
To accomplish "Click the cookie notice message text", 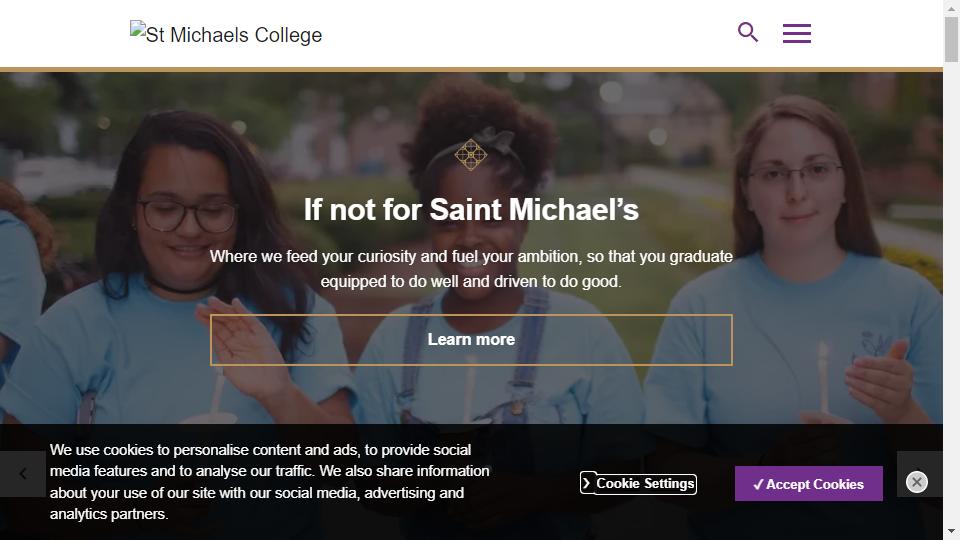I will [x=270, y=482].
